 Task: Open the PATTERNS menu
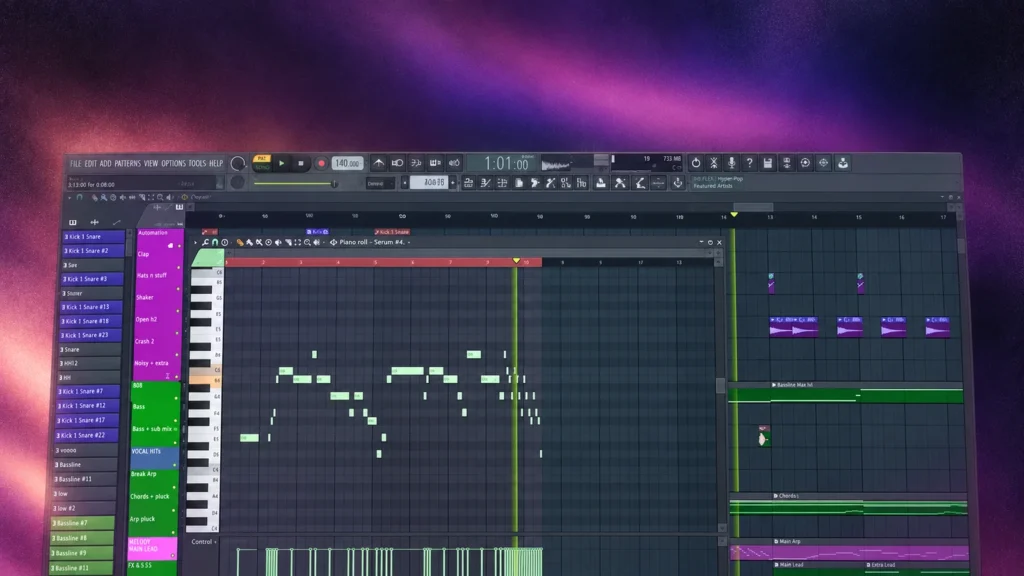pos(127,163)
